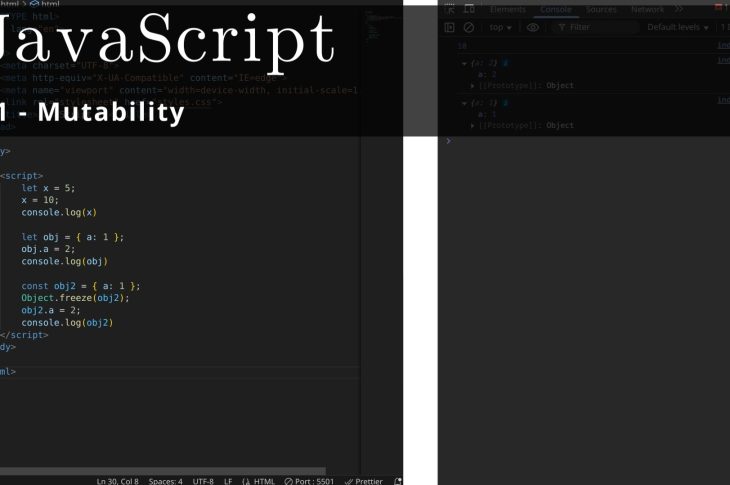Open the Default levels dropdown

[x=678, y=27]
